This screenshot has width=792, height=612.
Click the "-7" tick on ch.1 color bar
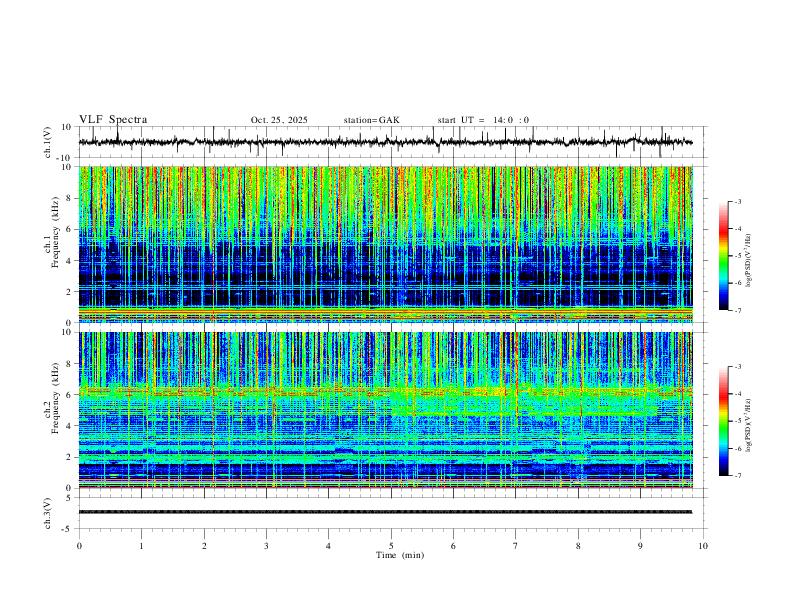point(737,310)
